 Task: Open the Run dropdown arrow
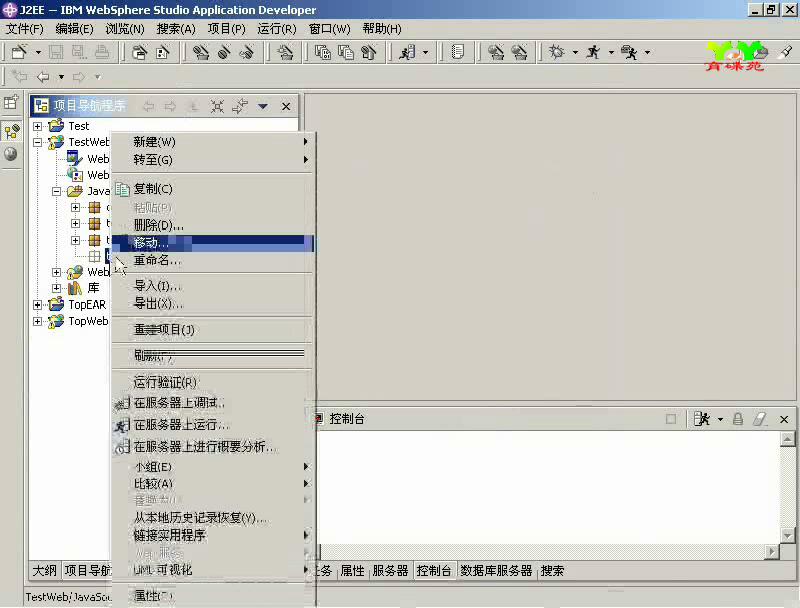tap(611, 52)
